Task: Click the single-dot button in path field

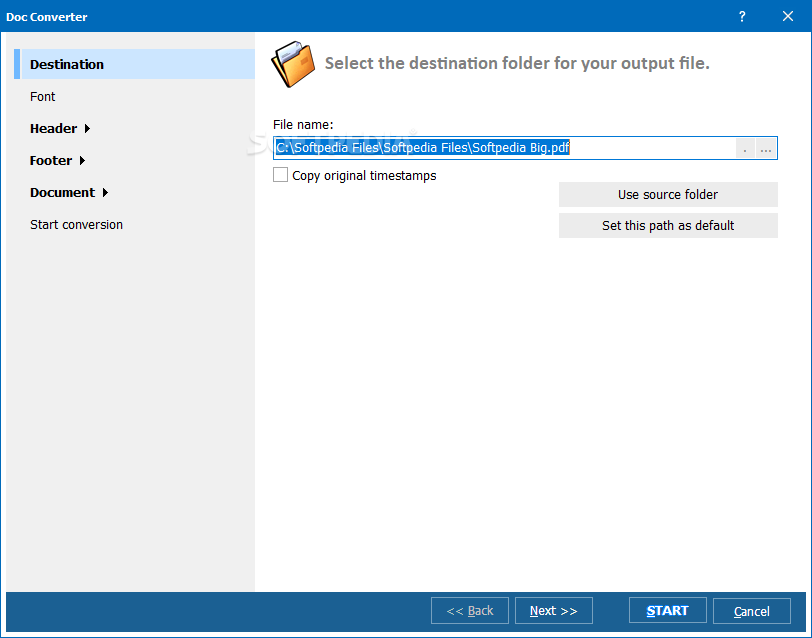Action: coord(745,149)
